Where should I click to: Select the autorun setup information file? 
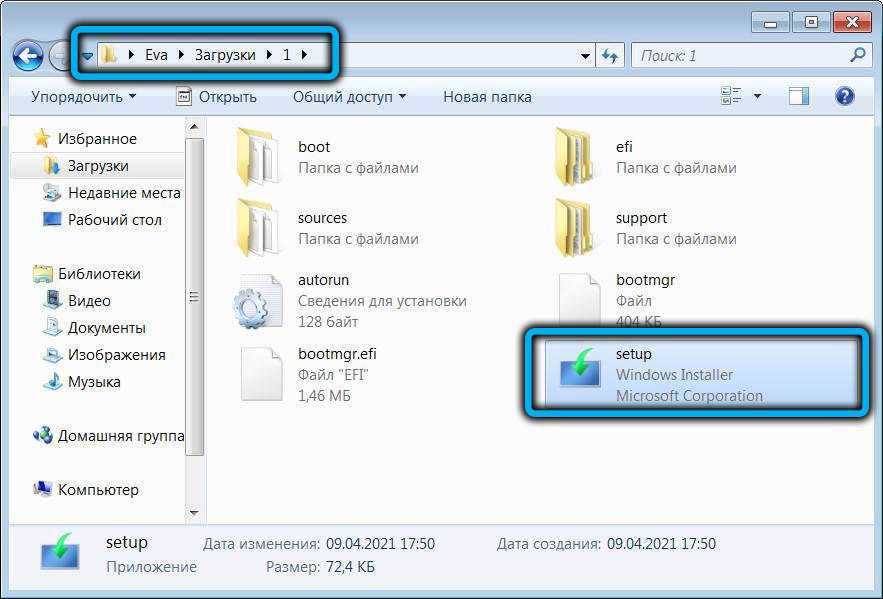[323, 281]
